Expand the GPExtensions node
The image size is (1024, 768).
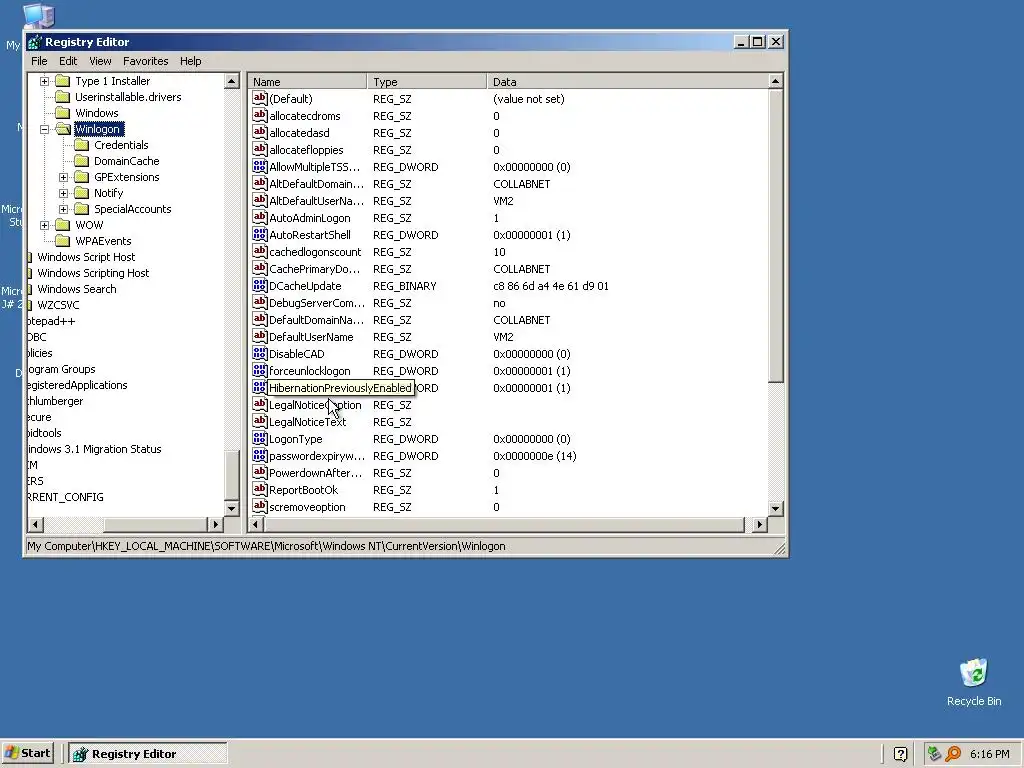(x=63, y=177)
